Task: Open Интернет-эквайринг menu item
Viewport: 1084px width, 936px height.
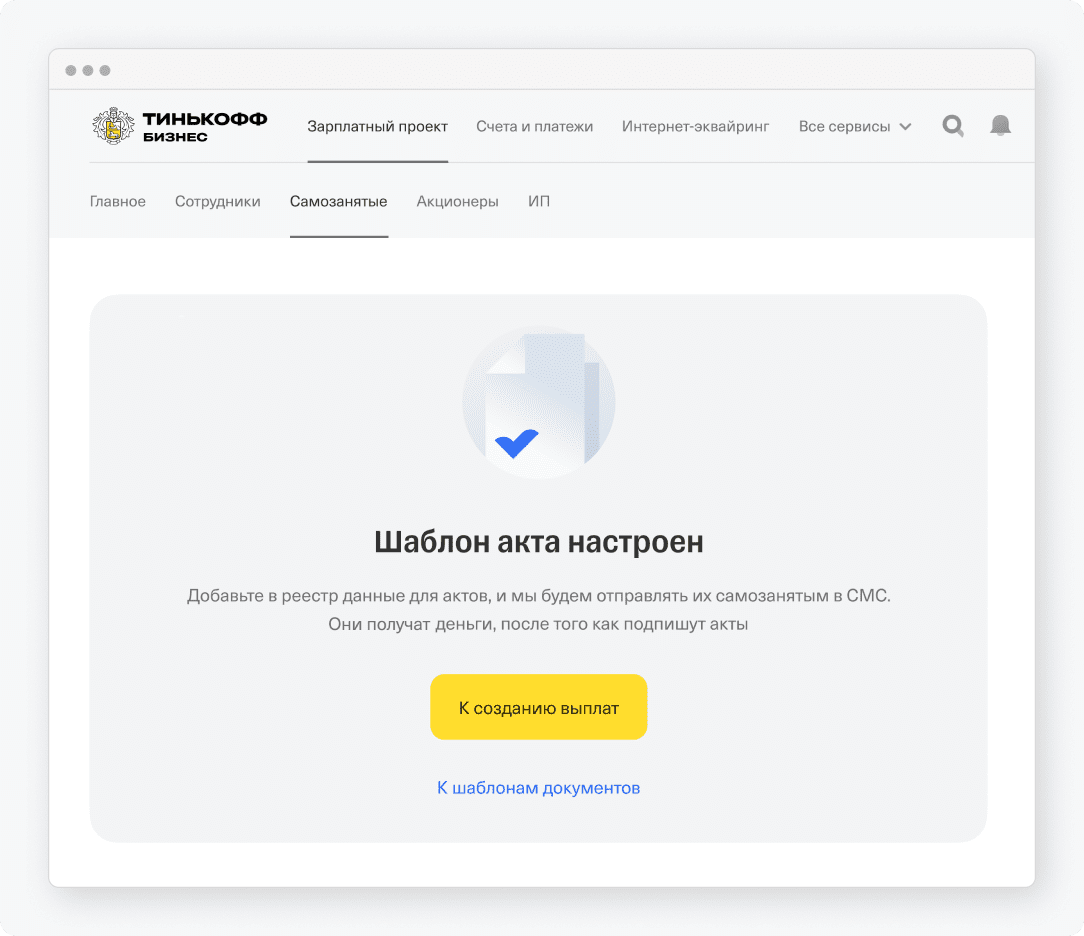Action: pyautogui.click(x=695, y=127)
